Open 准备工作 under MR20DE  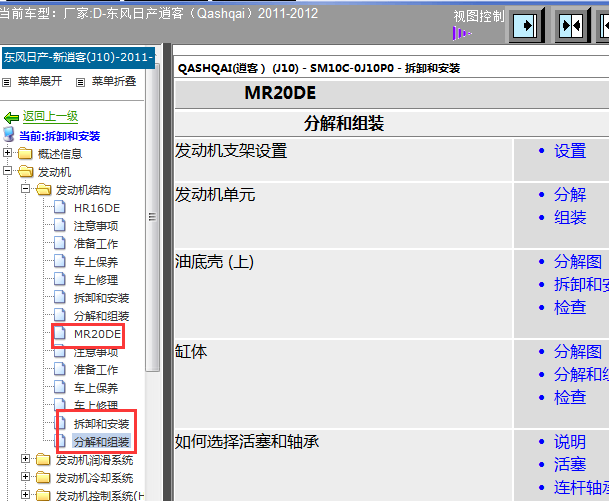[96, 370]
